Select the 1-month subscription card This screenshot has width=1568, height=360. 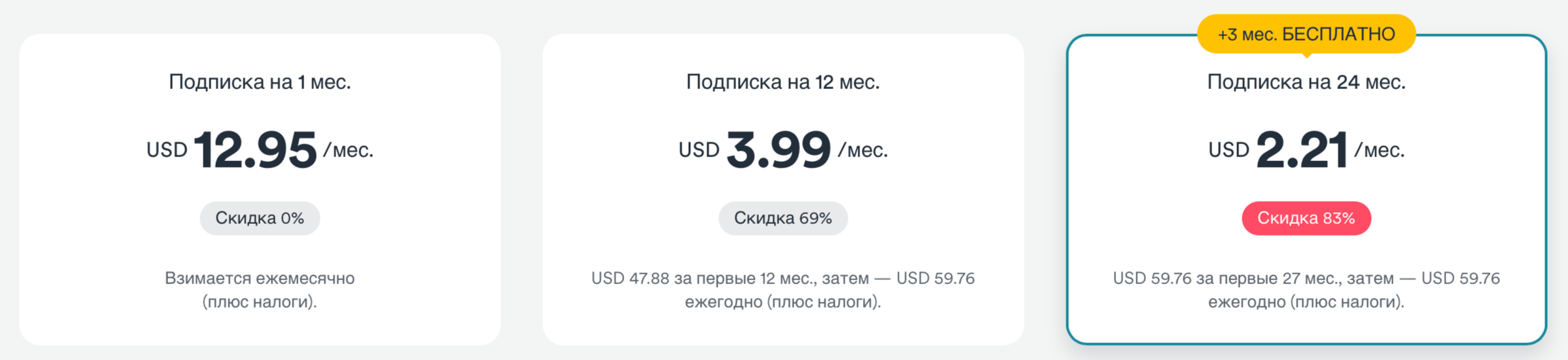point(260,189)
